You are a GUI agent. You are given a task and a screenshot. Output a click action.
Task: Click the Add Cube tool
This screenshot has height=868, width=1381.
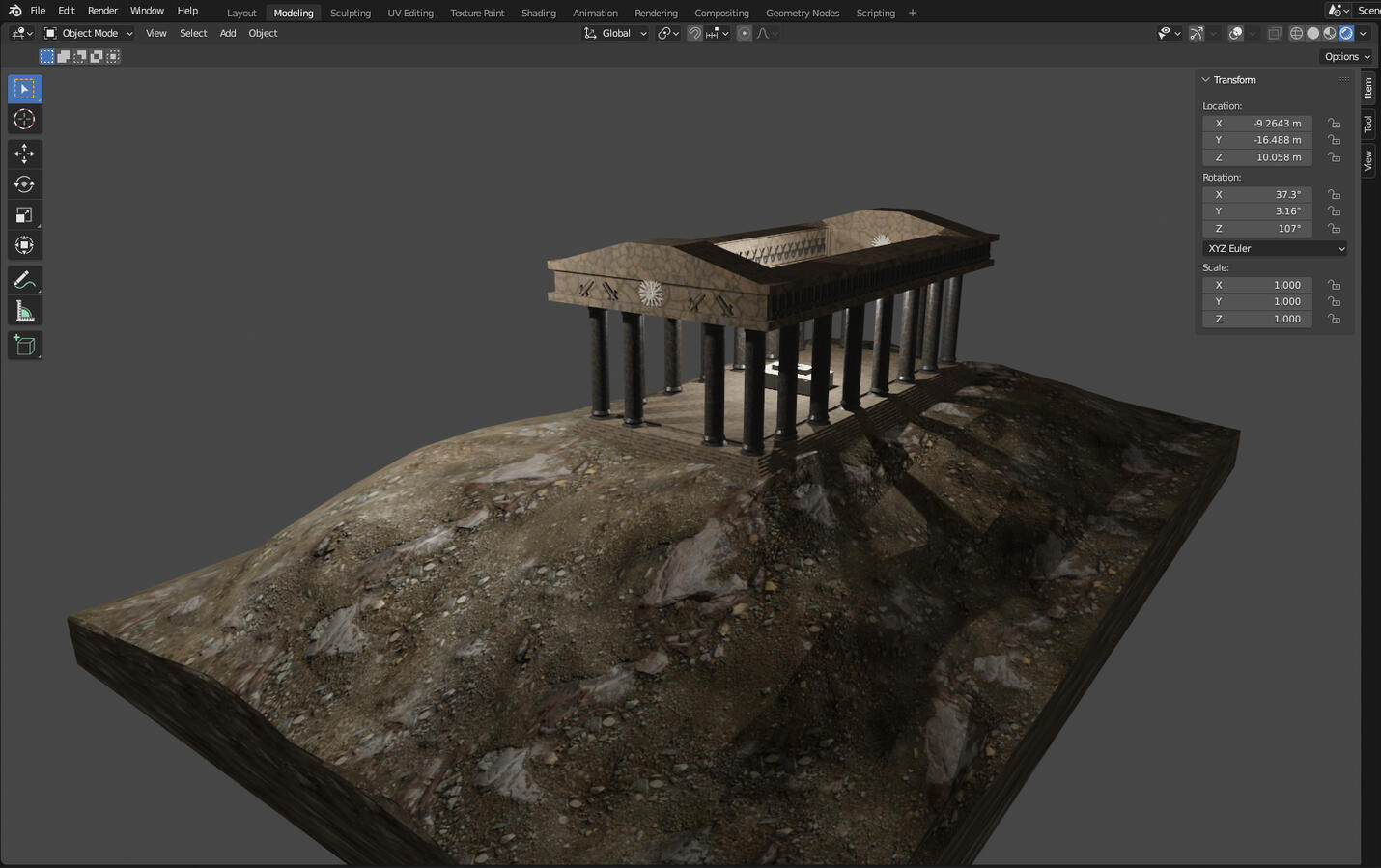(24, 346)
